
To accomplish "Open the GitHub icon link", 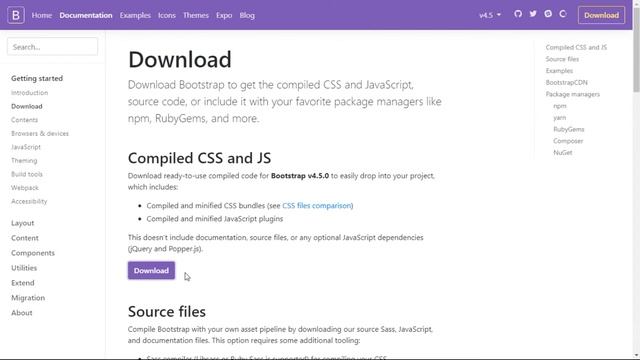I will click(x=518, y=14).
